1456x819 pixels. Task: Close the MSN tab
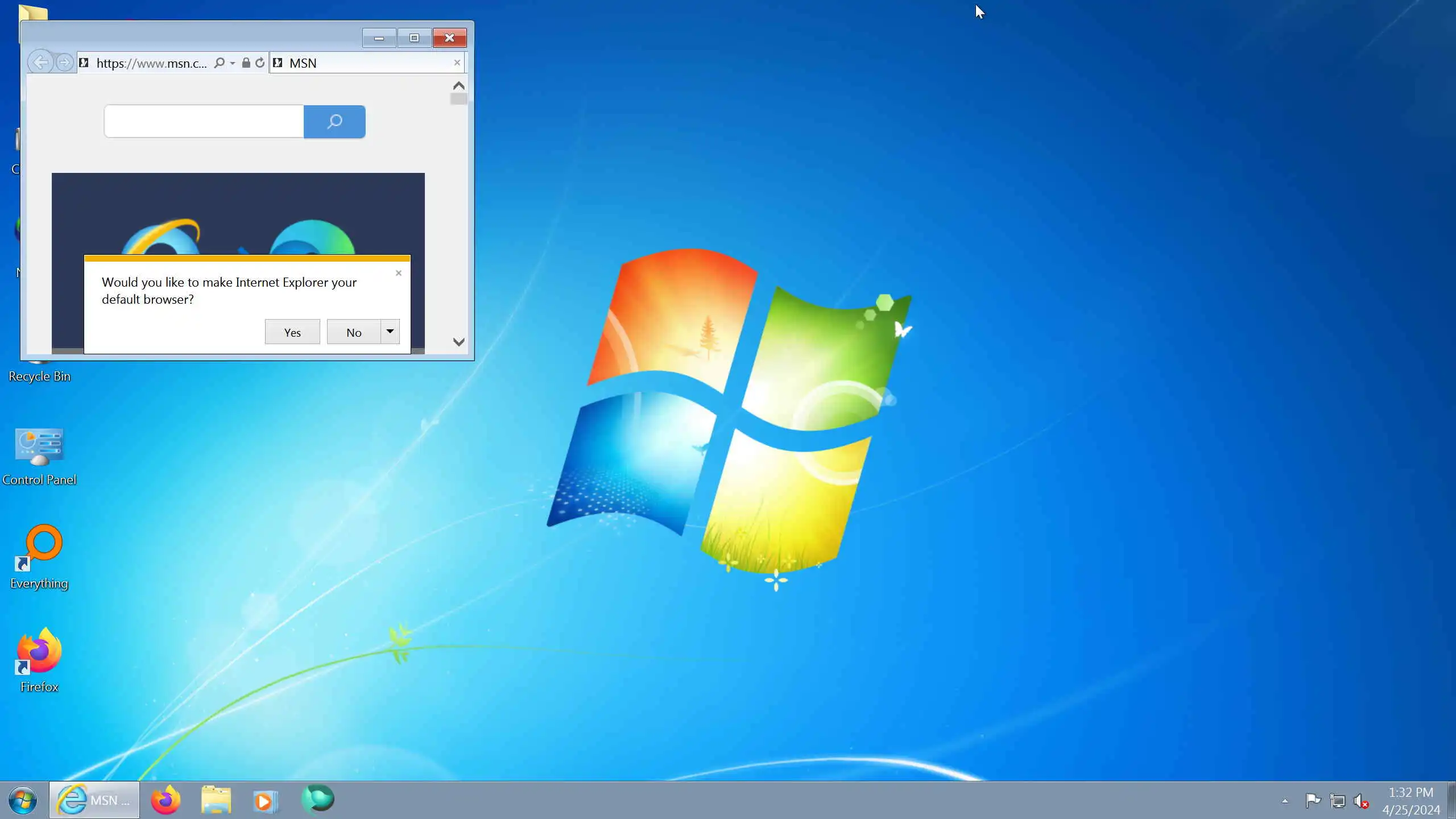(x=457, y=63)
